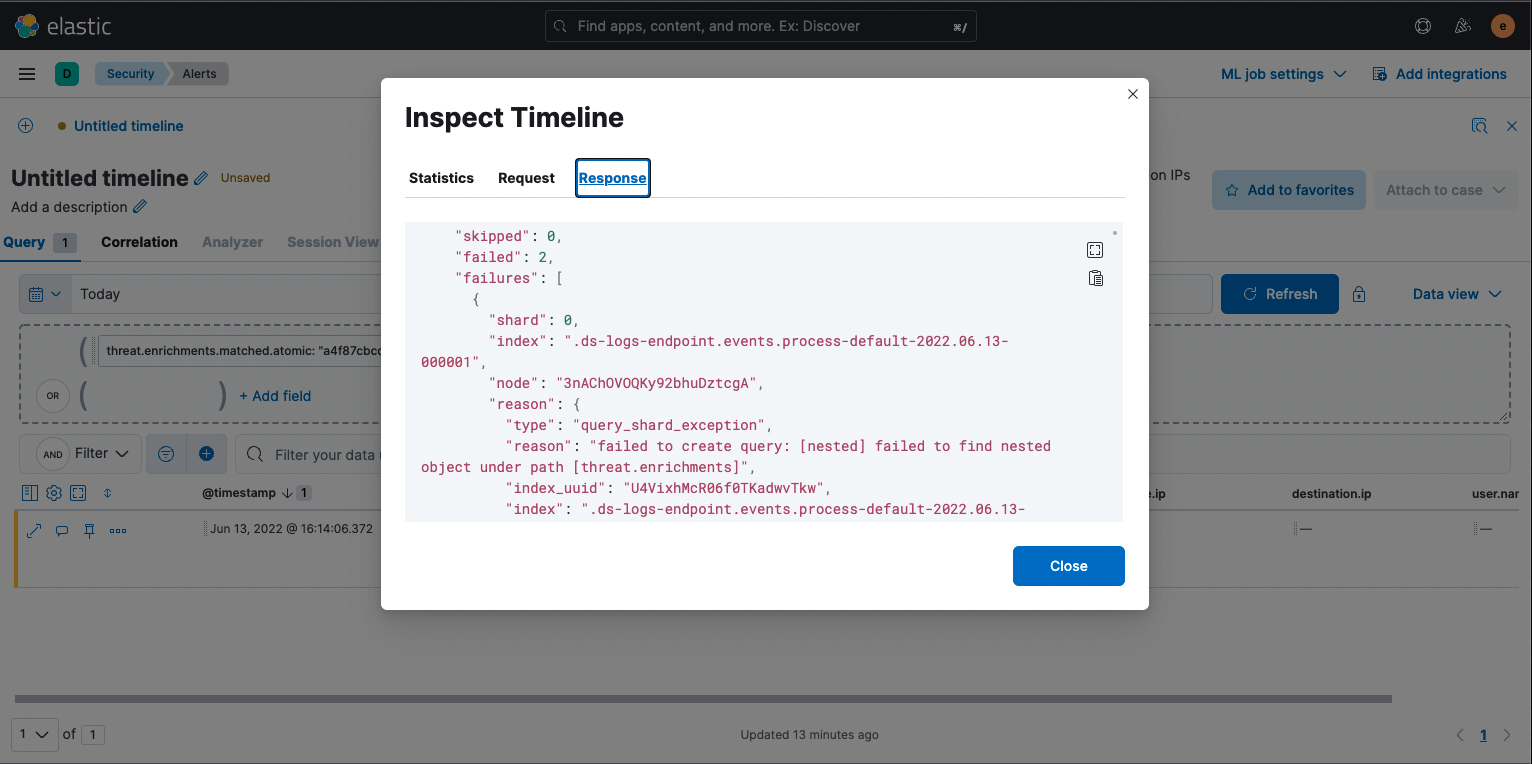Screen dimensions: 1532x764
Task: Open the hamburger navigation menu
Action: [x=27, y=73]
